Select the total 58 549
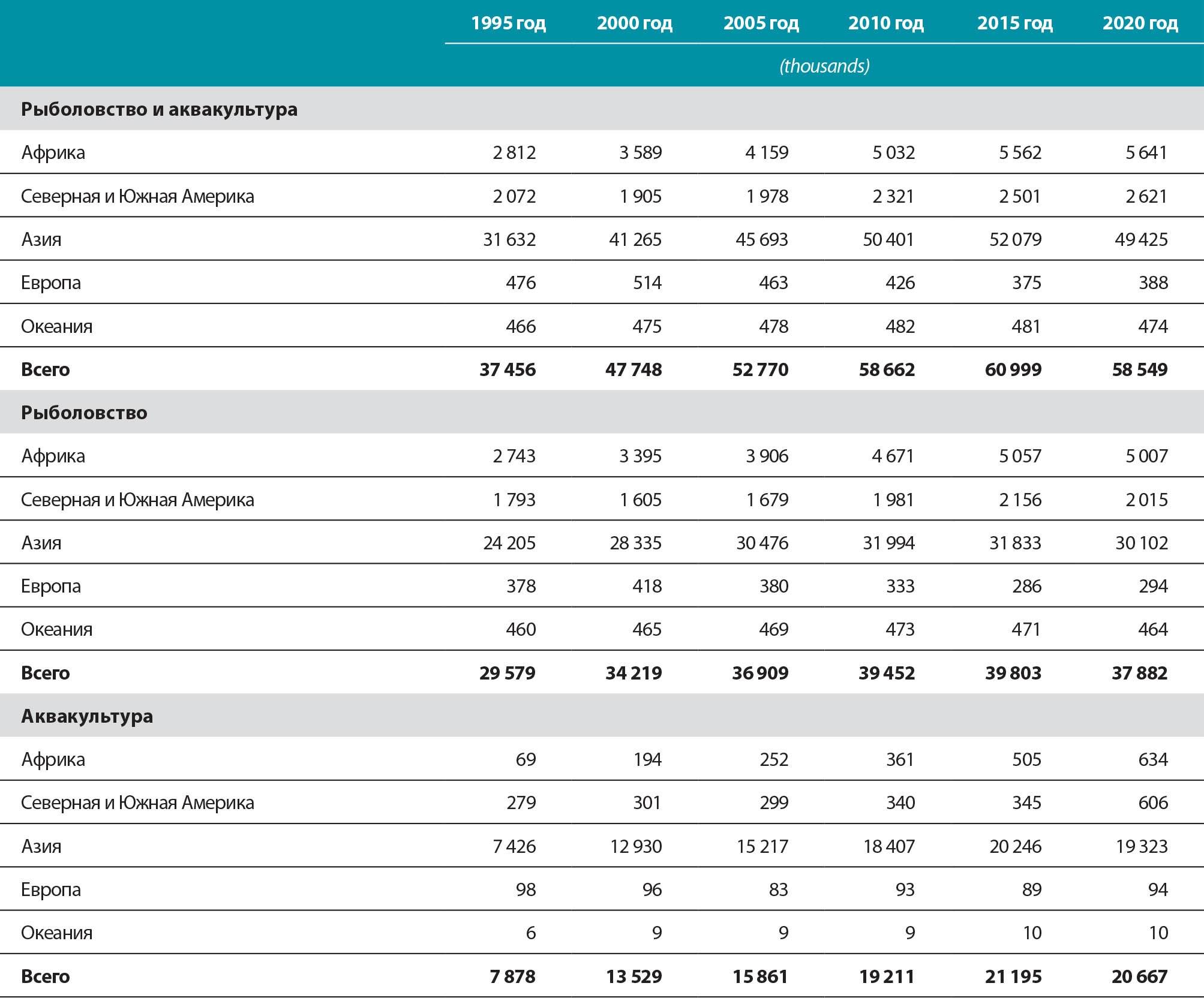The width and height of the screenshot is (1204, 998). click(1140, 369)
